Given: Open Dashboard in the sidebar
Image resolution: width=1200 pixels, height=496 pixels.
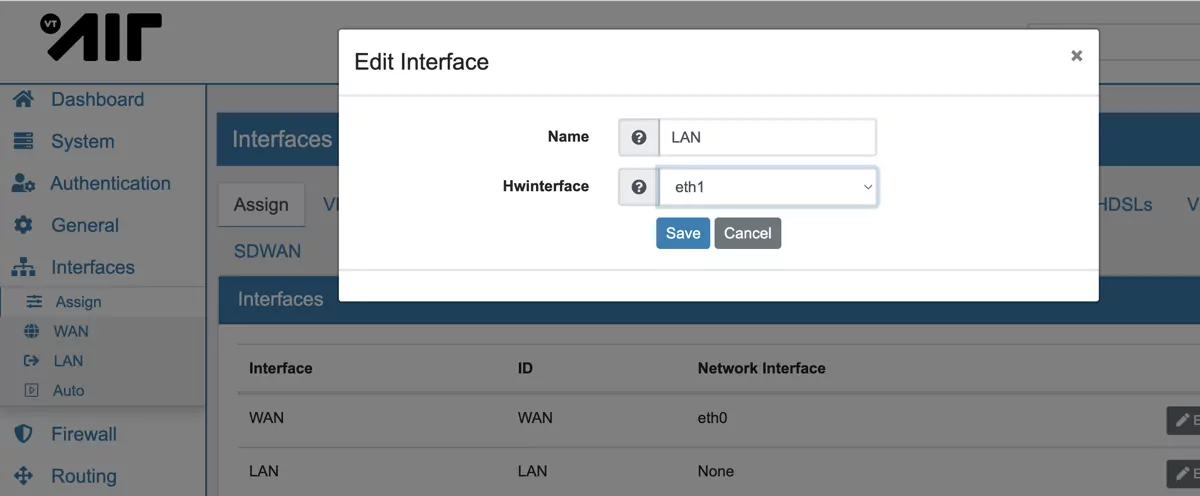Looking at the screenshot, I should tap(98, 99).
